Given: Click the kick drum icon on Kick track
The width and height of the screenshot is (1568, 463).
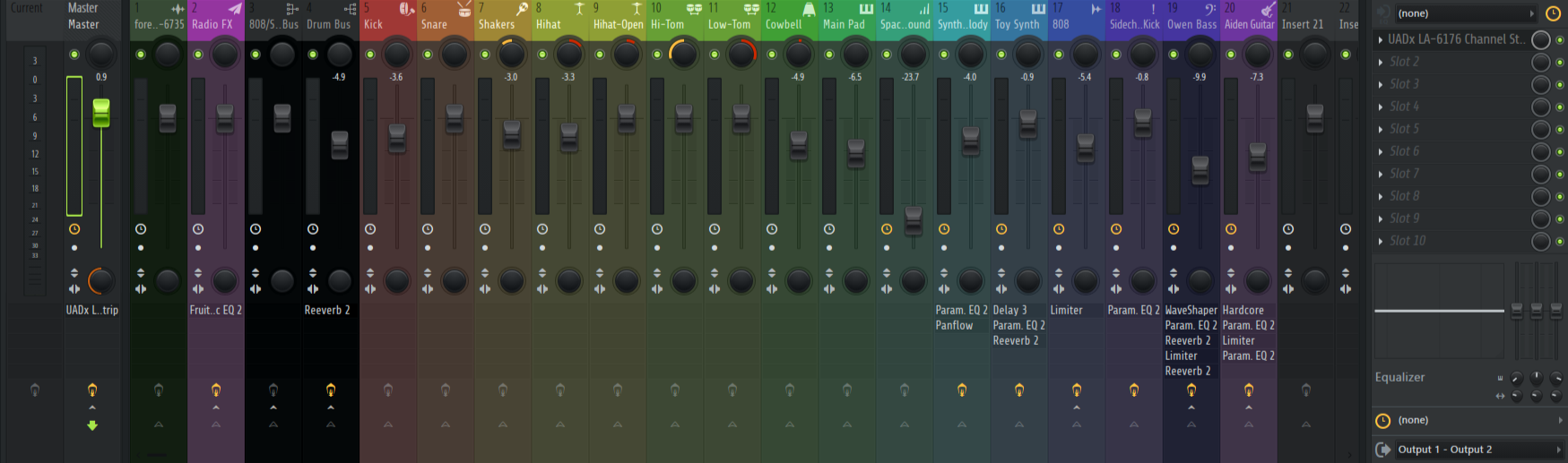Looking at the screenshot, I should click(406, 9).
